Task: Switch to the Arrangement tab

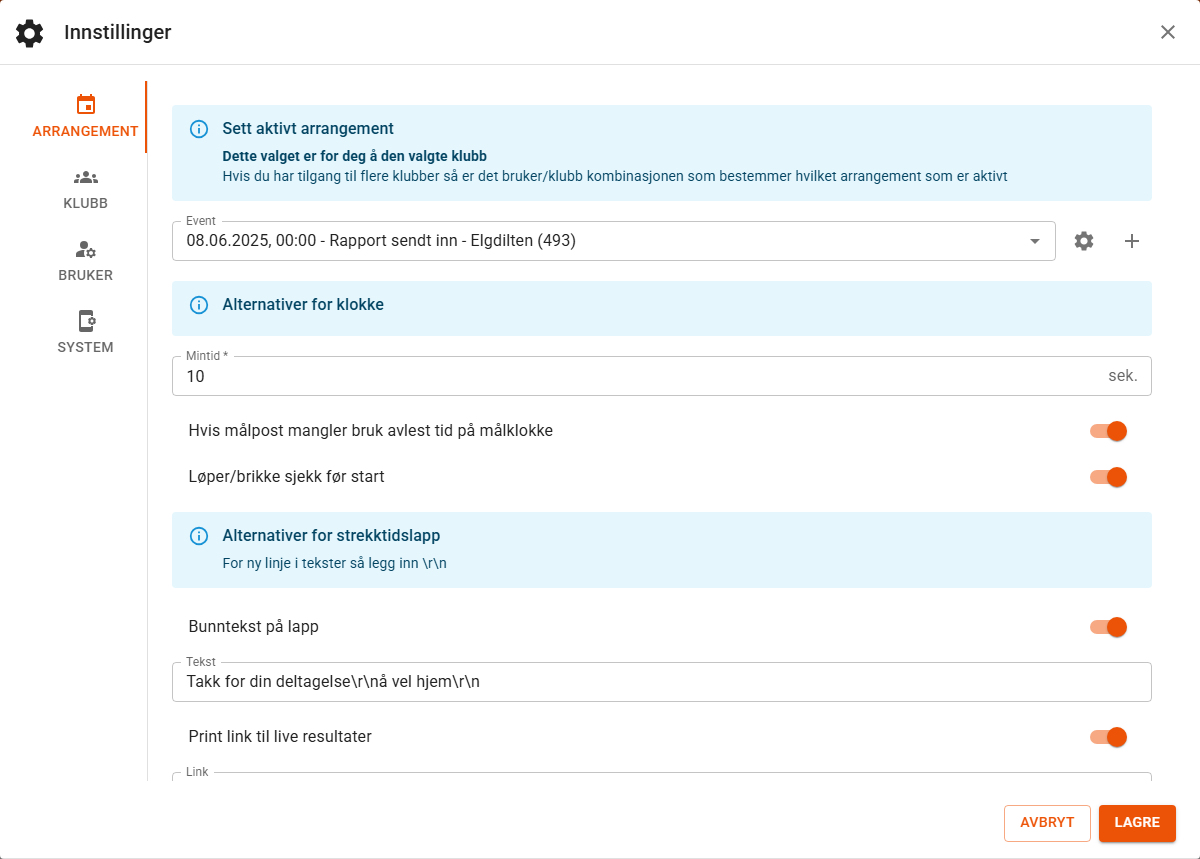Action: [85, 117]
